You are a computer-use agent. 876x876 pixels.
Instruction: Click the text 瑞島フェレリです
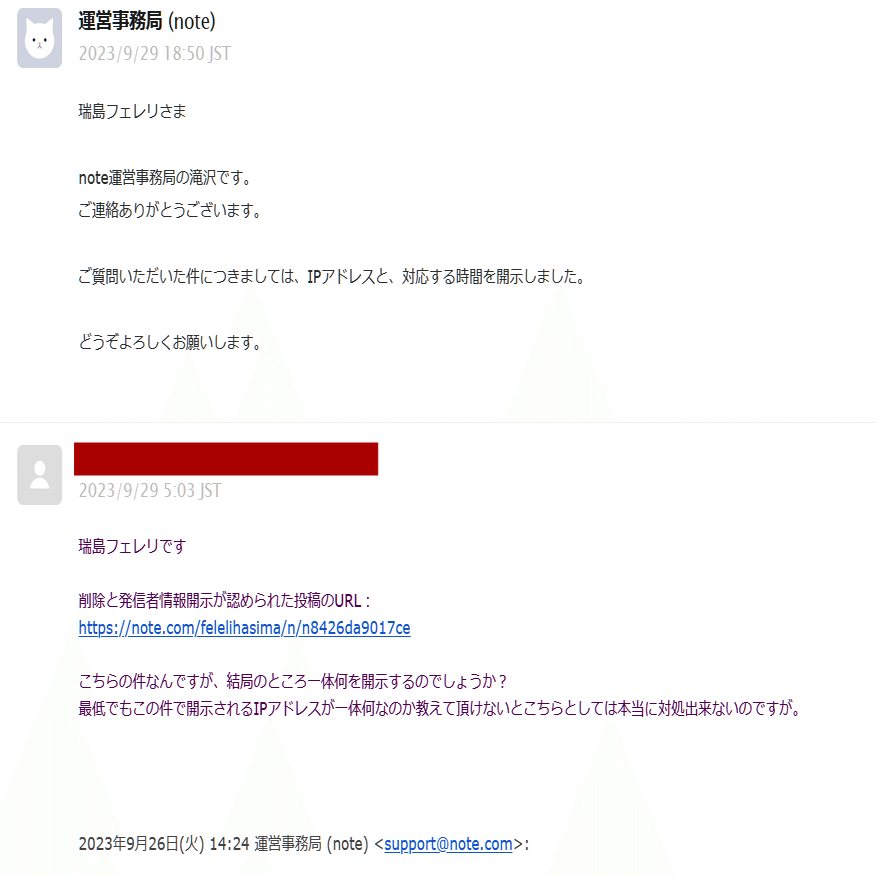coord(132,546)
